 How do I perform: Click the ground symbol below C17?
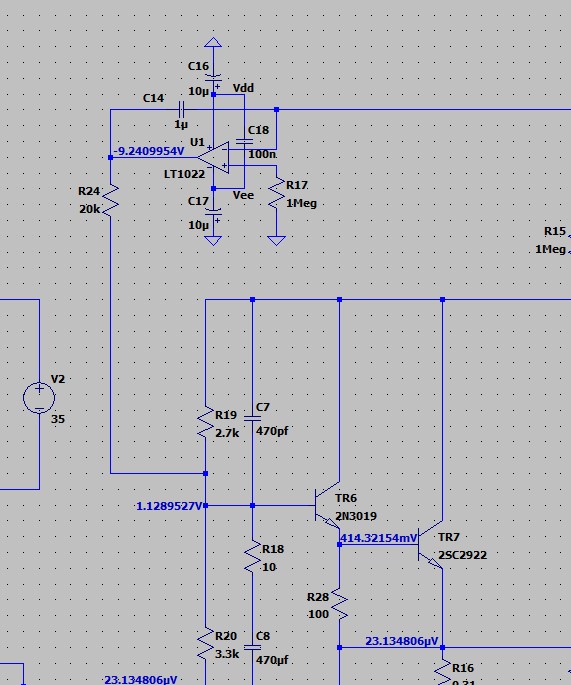(x=213, y=240)
